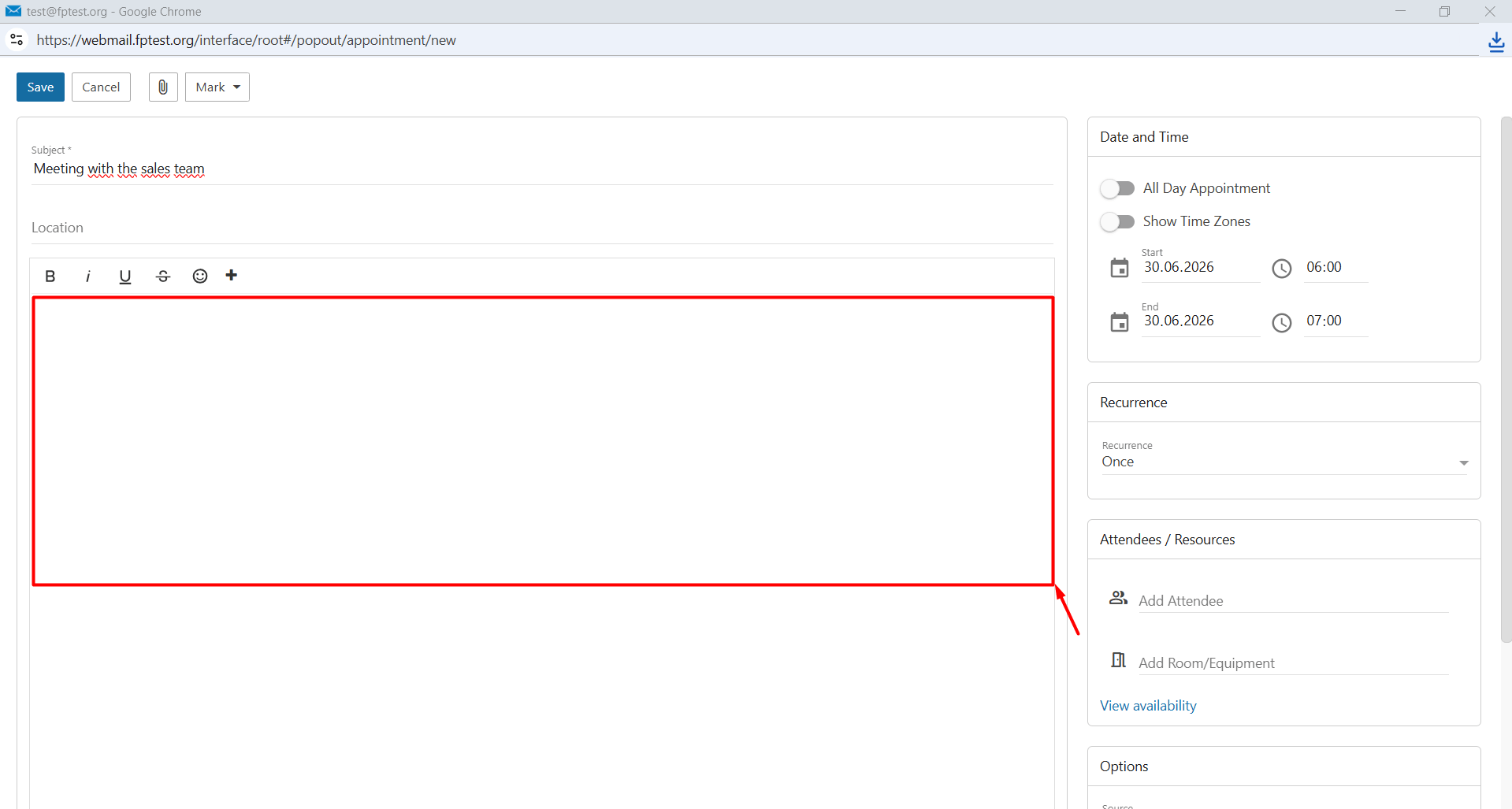Enable All Day Appointment toggle
This screenshot has height=809, width=1512.
coord(1117,188)
